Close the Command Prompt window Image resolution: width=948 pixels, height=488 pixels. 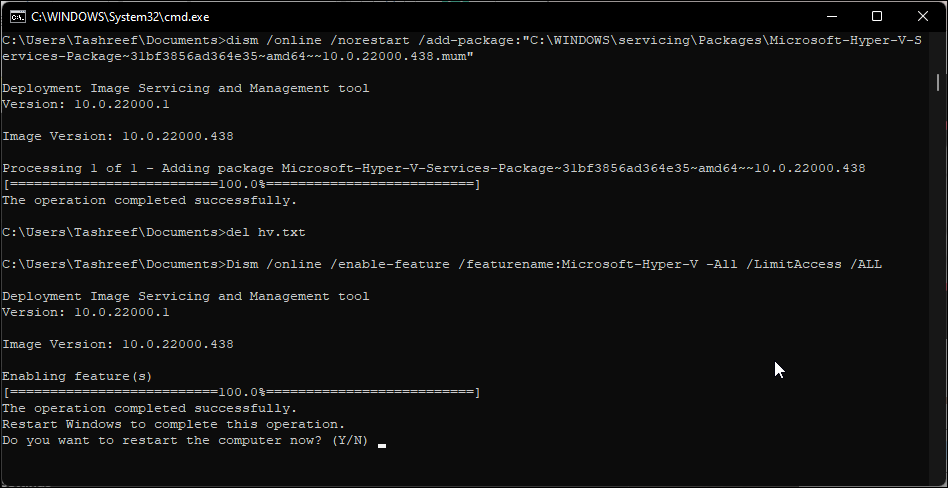923,16
